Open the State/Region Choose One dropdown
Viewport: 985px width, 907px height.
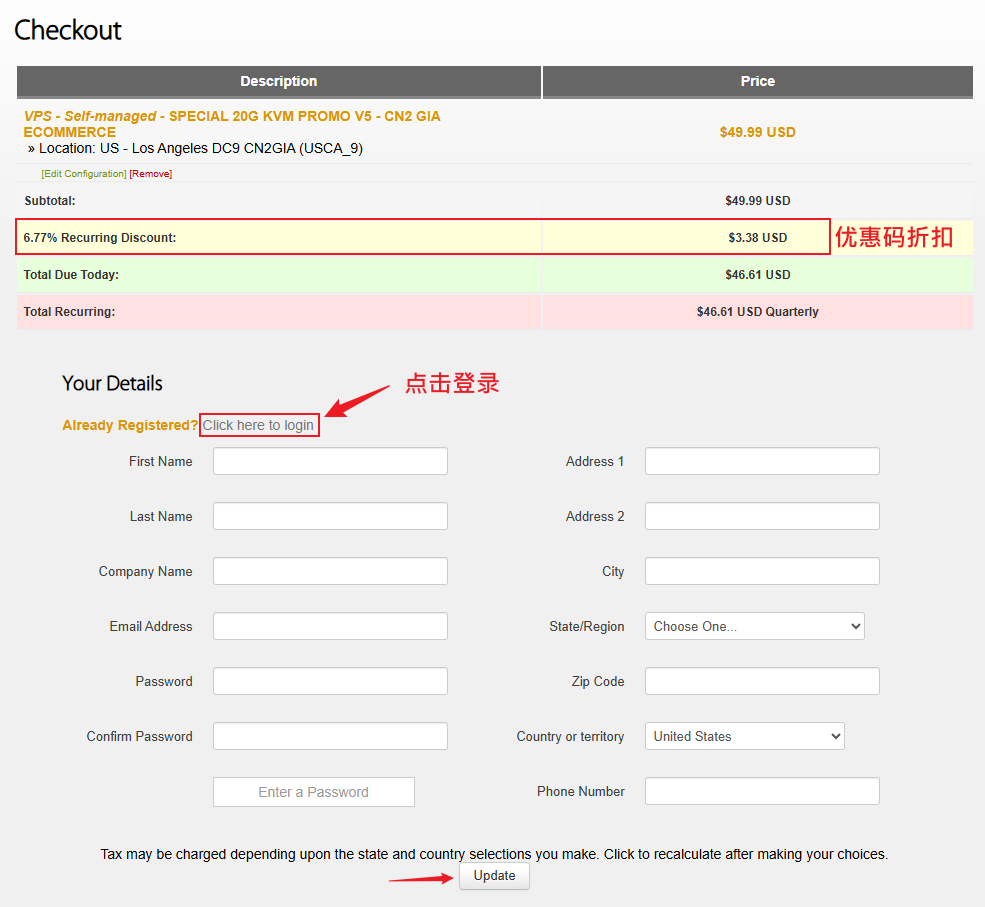pos(754,626)
